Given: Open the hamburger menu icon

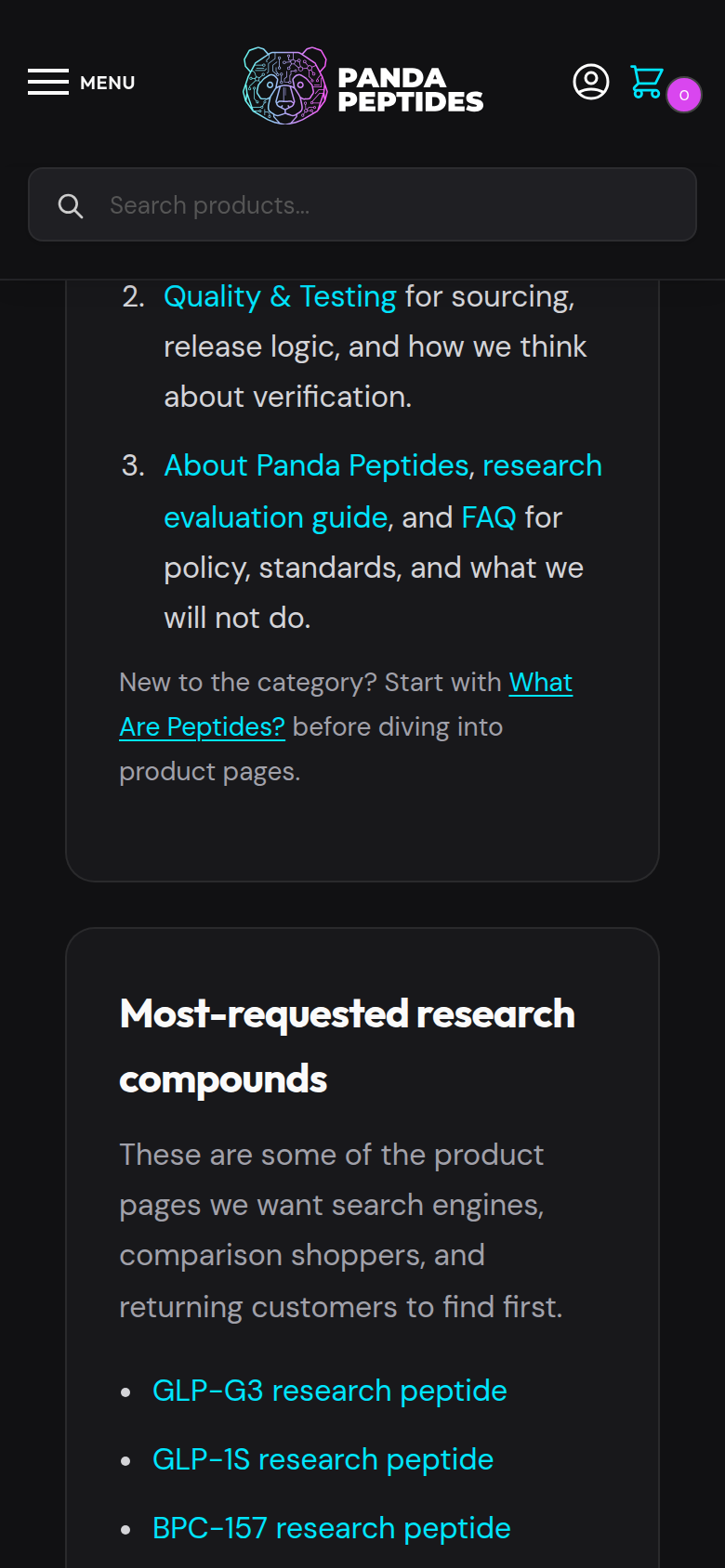Looking at the screenshot, I should point(48,82).
